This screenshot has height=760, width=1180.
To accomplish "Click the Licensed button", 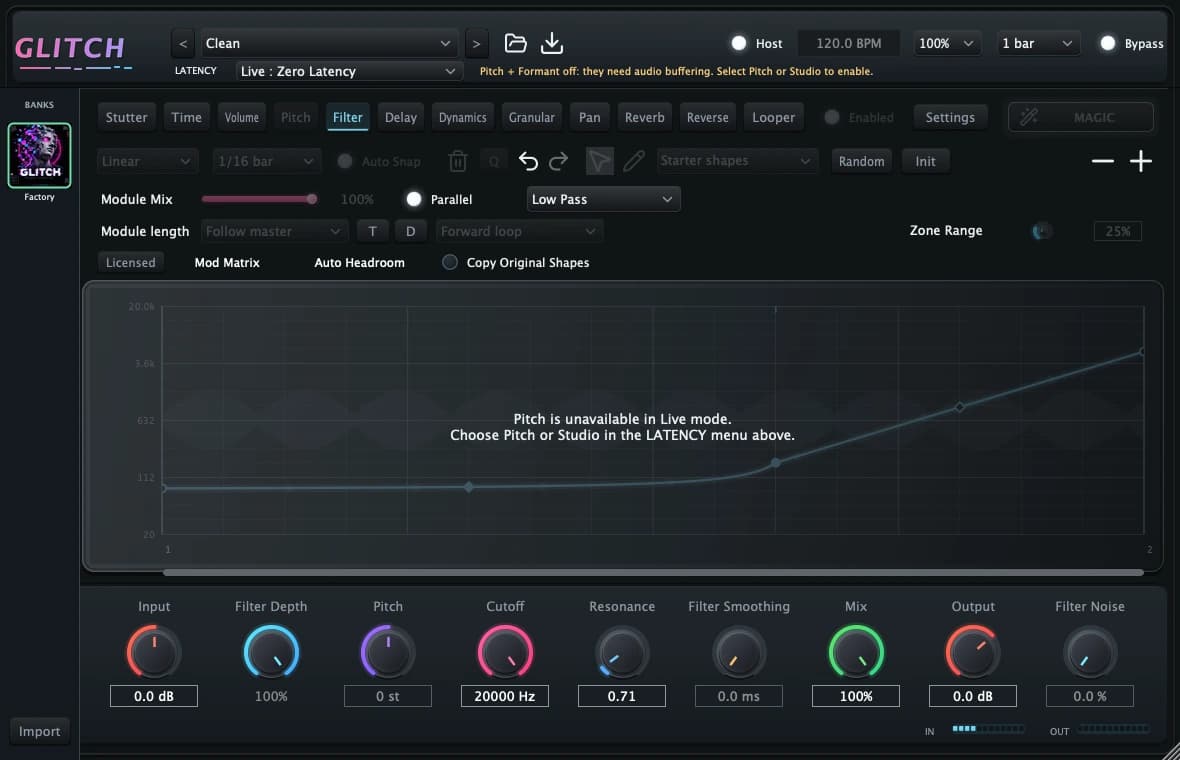I will tap(130, 263).
